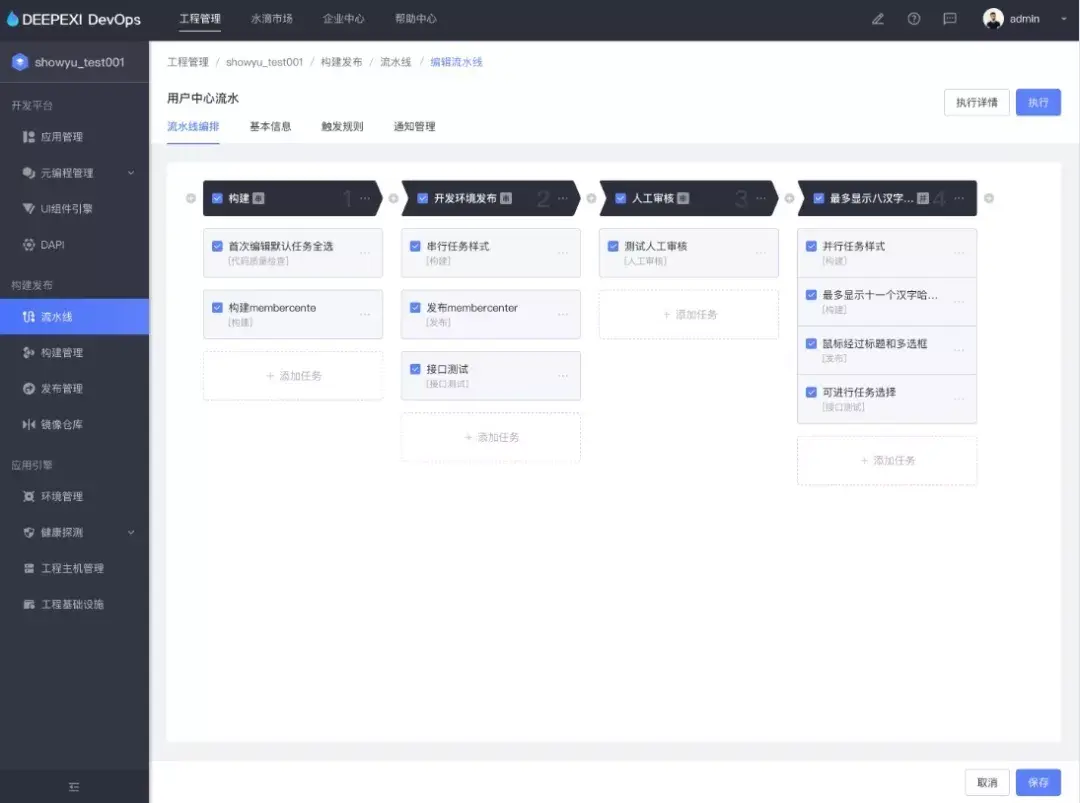The image size is (1080, 803).
Task: Click the 构建管理 sidebar icon
Action: (28, 353)
